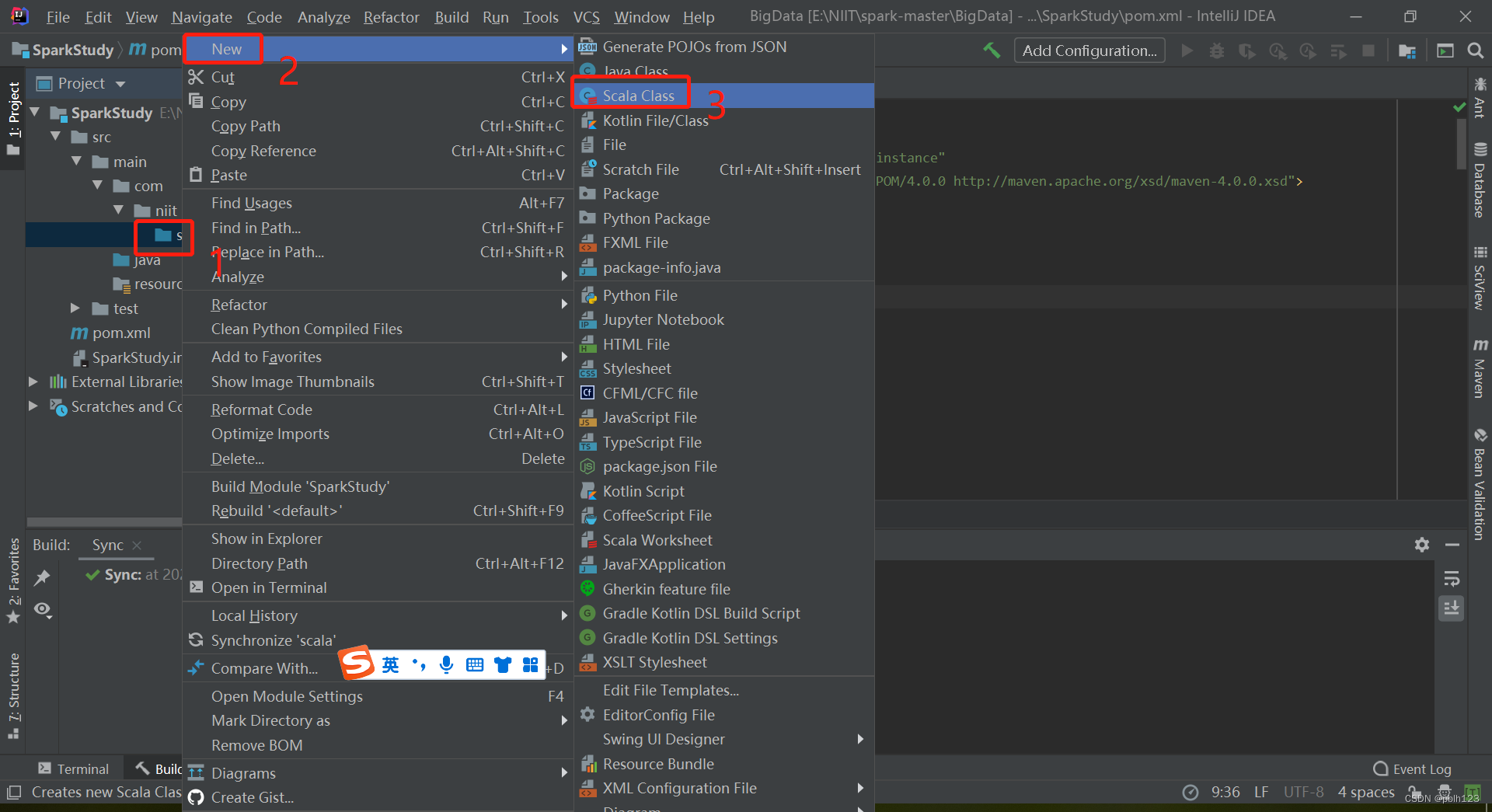Open the SciView tool window

tap(1480, 277)
